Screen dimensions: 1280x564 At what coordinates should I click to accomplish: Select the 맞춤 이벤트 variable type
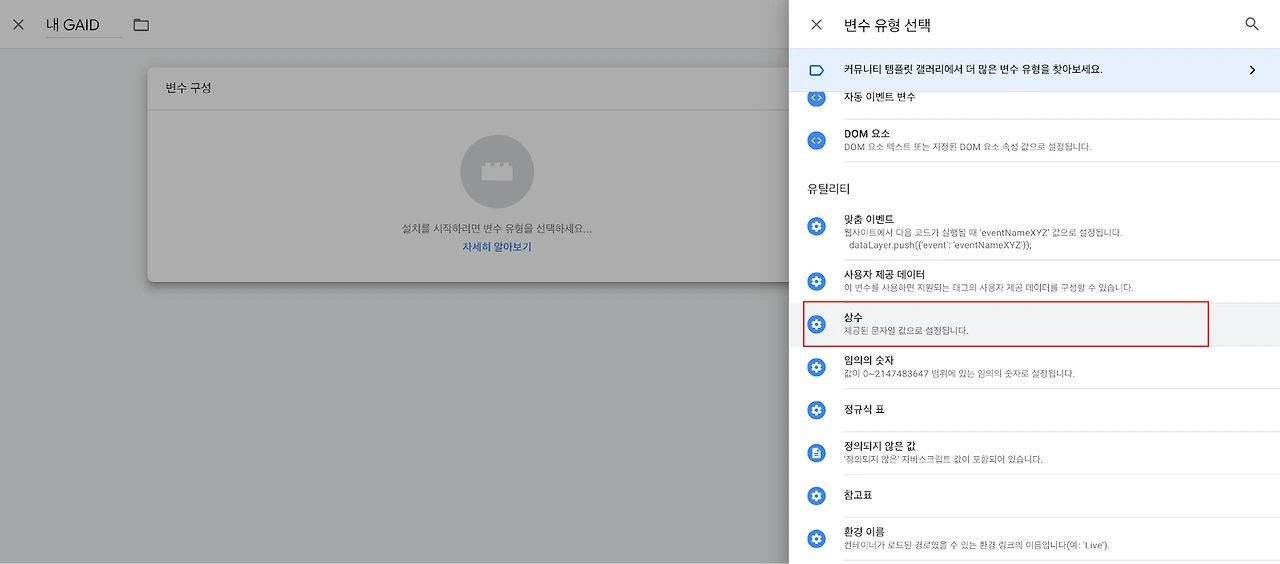pos(1034,231)
